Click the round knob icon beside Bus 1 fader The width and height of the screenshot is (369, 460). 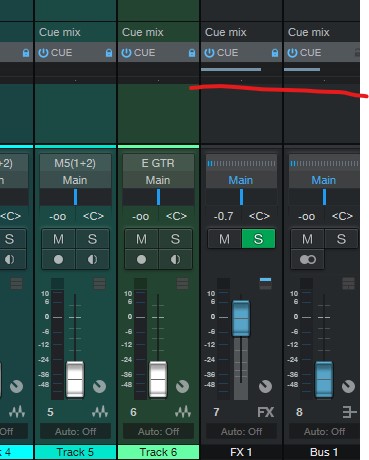pyautogui.click(x=348, y=386)
